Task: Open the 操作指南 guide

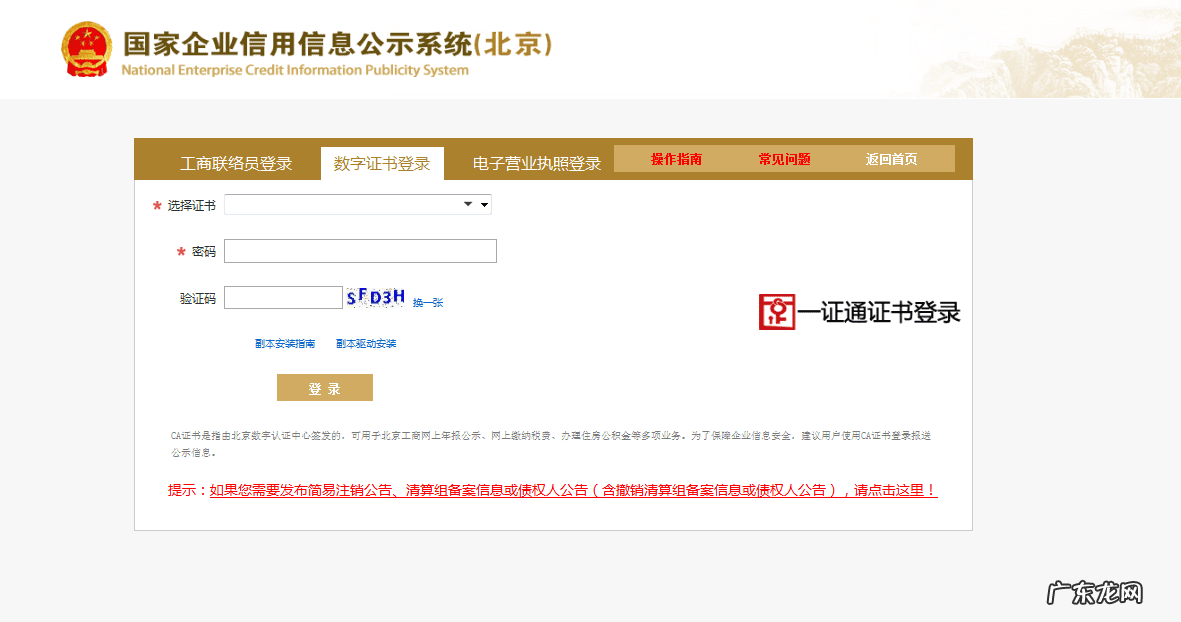Action: point(677,158)
